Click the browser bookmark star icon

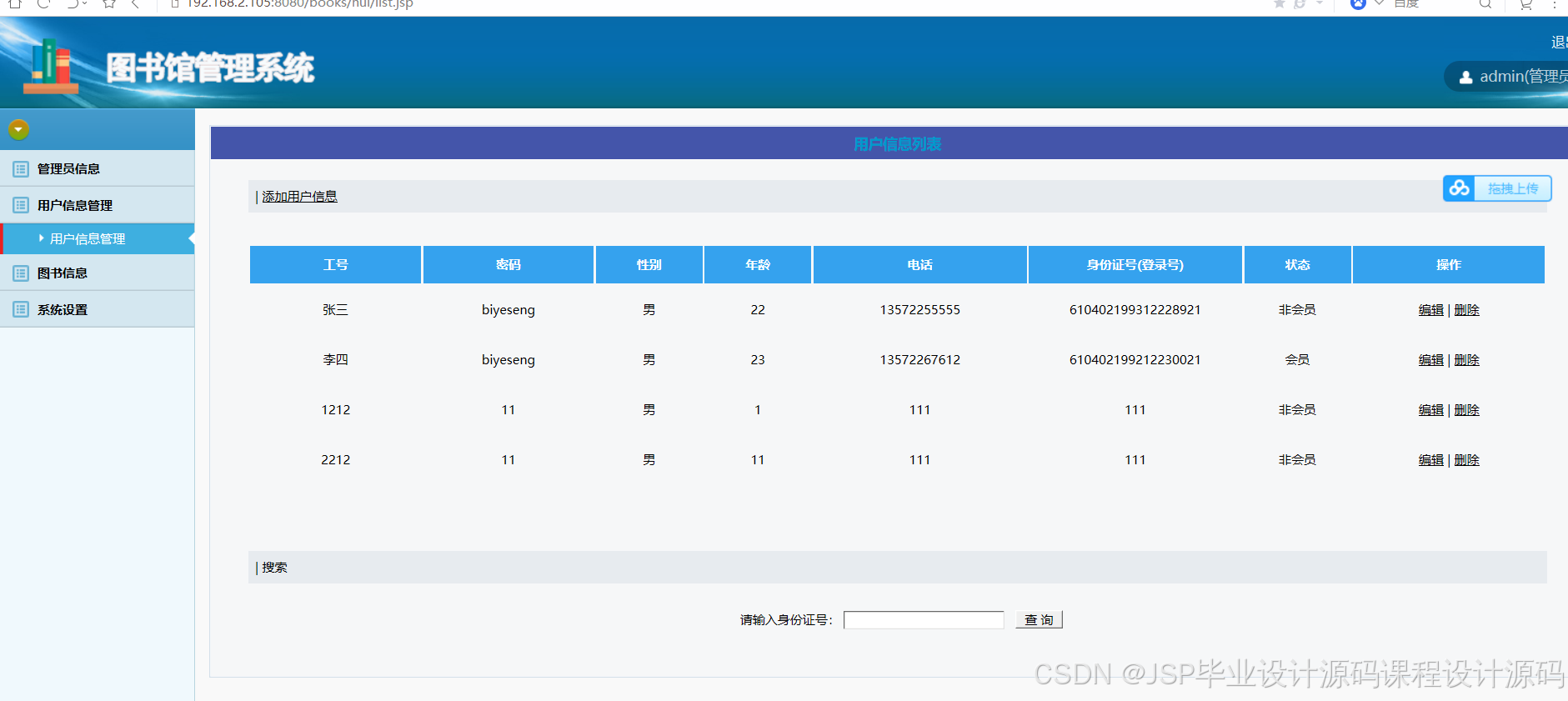[x=109, y=3]
